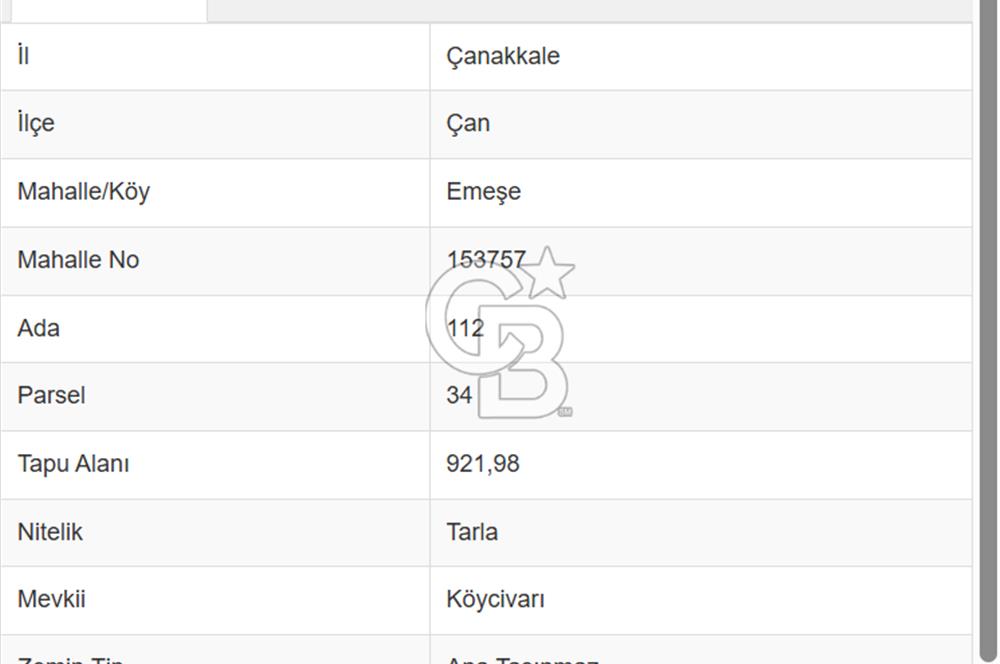Select the Nitelik value Tarla
The image size is (1000, 664).
pyautogui.click(x=473, y=532)
